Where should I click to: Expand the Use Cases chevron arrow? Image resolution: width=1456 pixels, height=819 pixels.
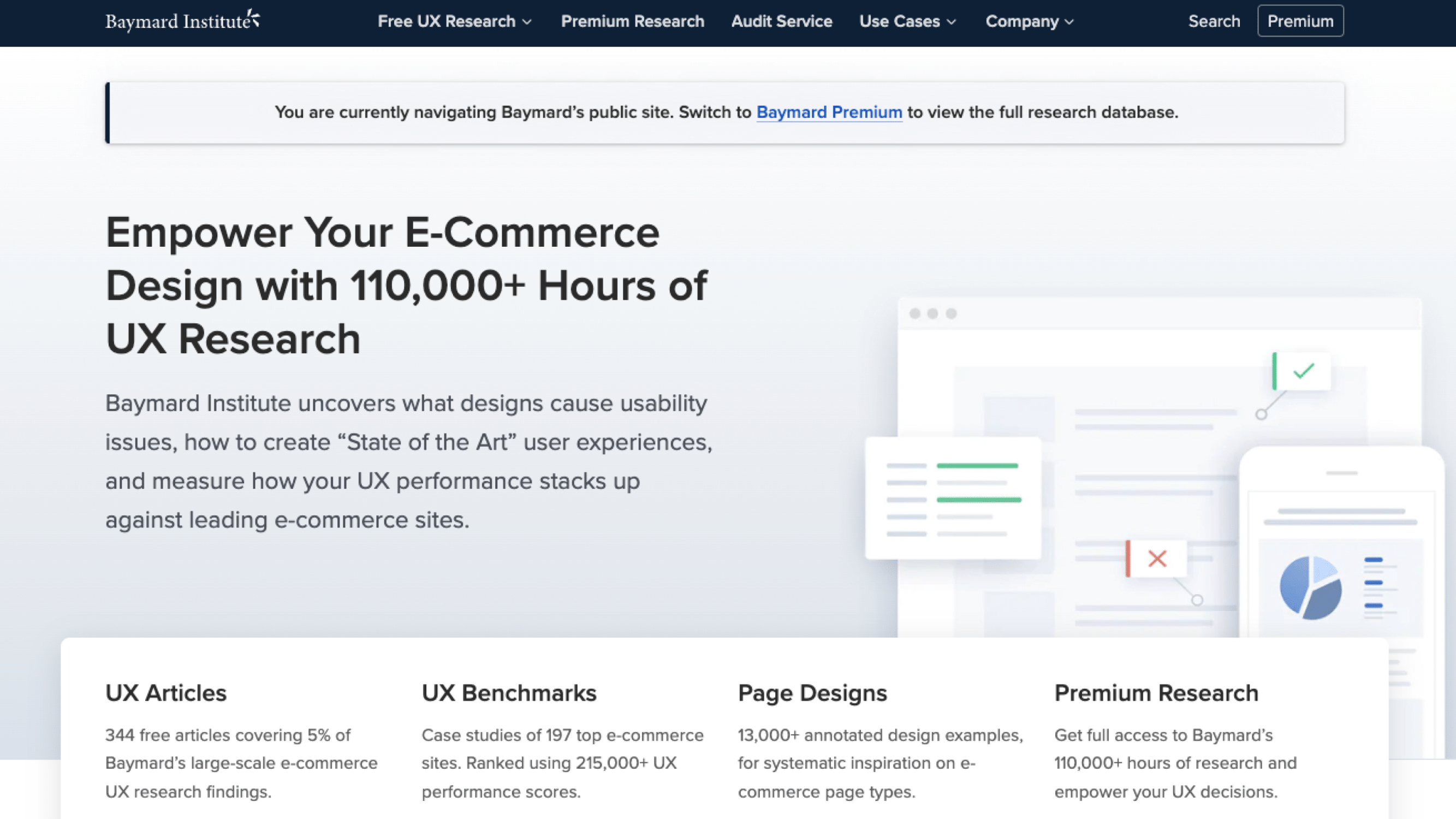(952, 22)
